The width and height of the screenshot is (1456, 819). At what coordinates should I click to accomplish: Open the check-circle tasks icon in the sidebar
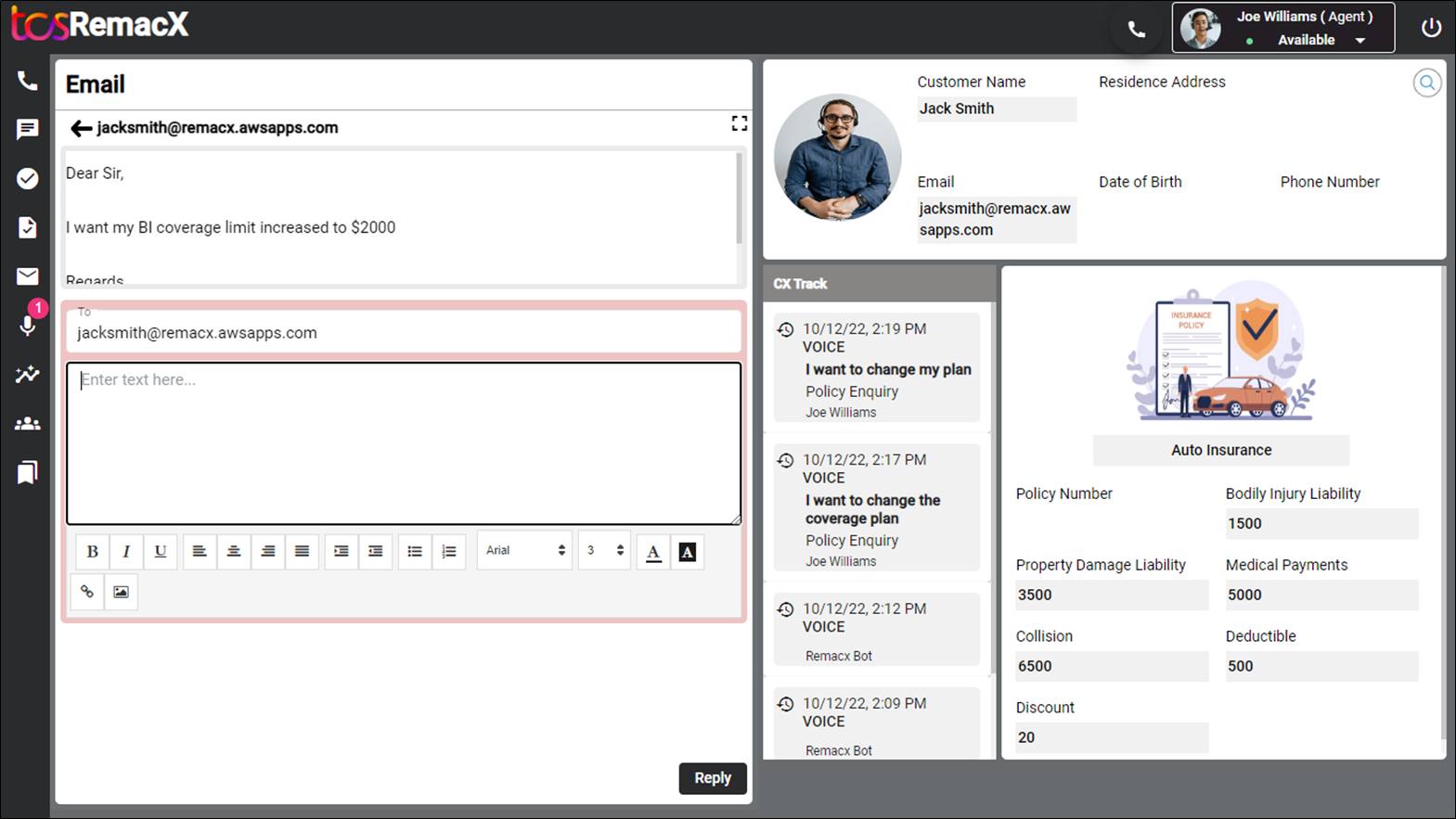pos(27,178)
